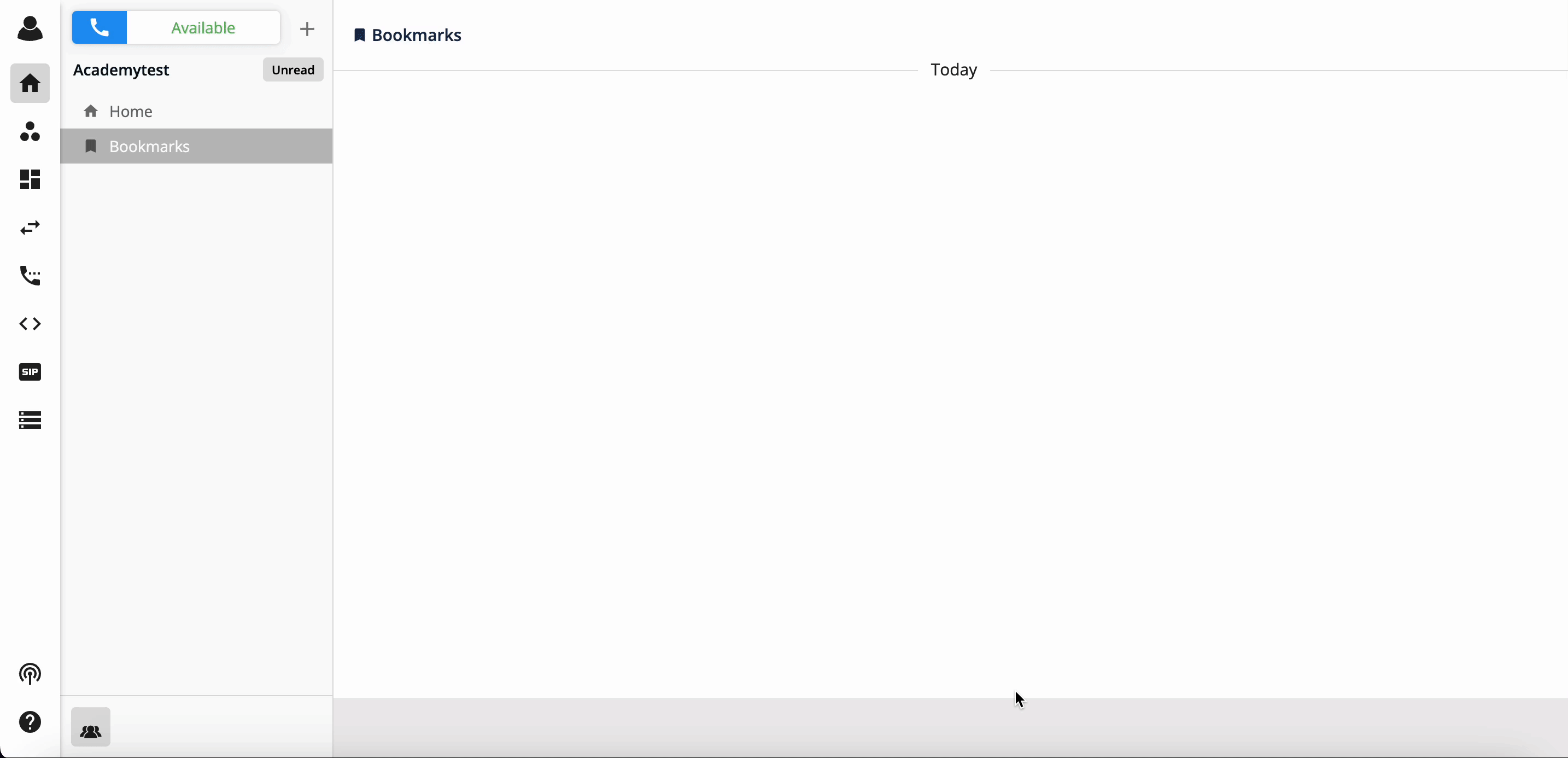
Task: Open the SIP settings icon
Action: pos(30,372)
